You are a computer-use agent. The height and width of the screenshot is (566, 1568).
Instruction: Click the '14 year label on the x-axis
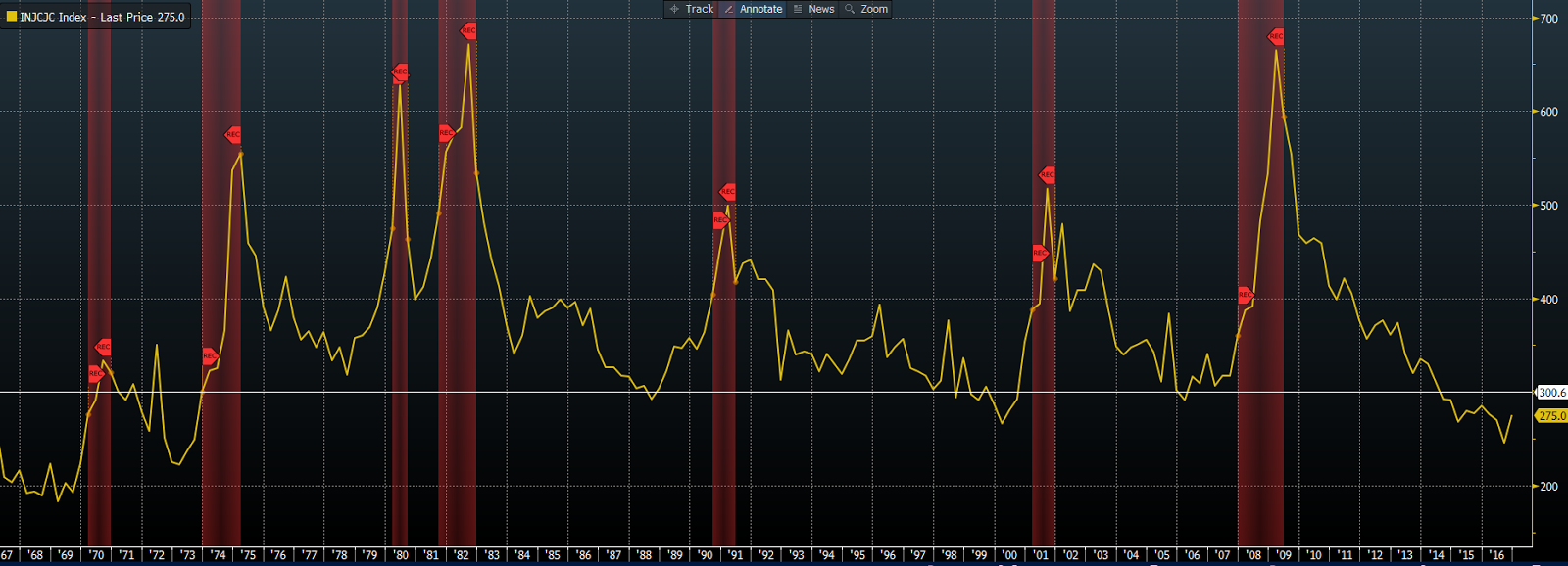pyautogui.click(x=1436, y=555)
